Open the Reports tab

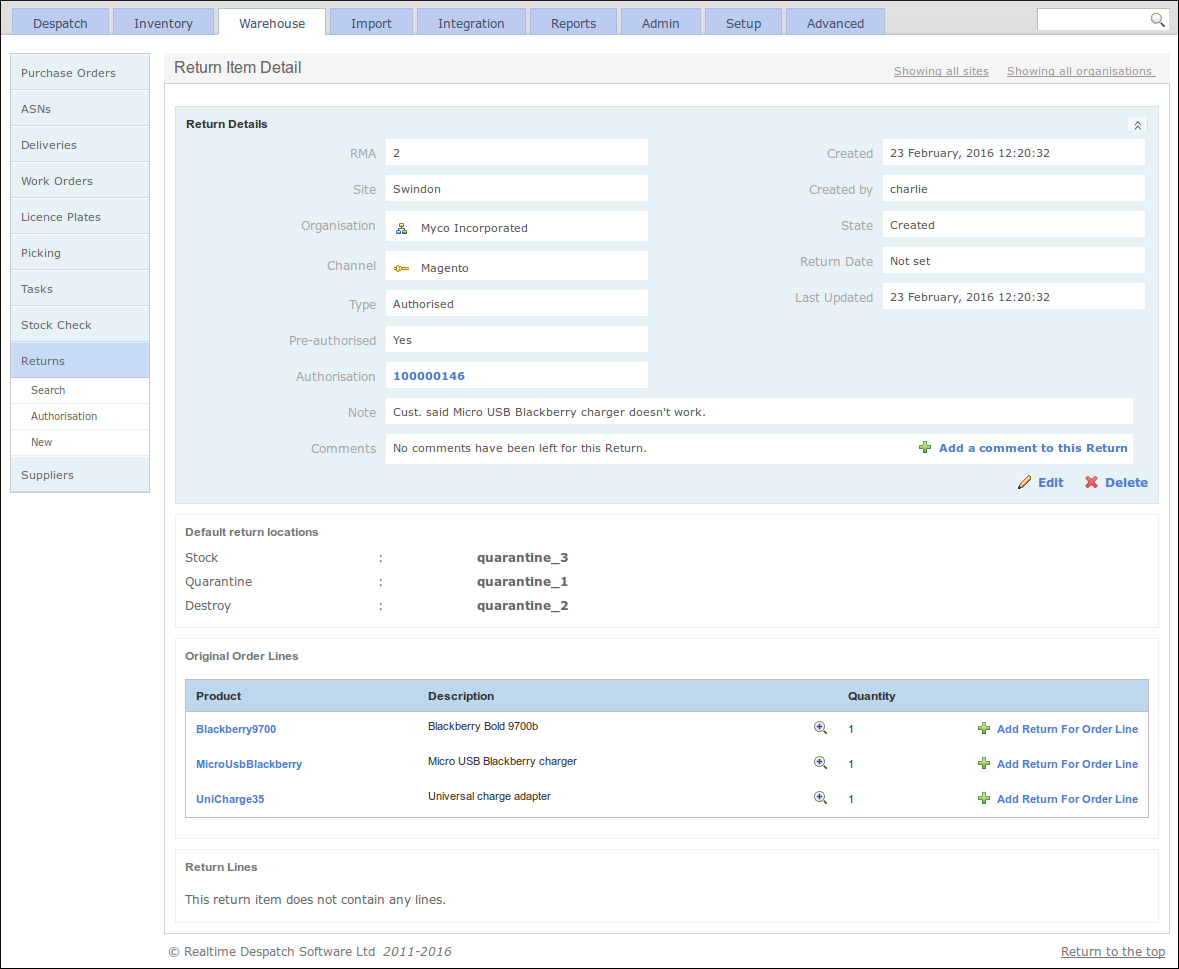pyautogui.click(x=573, y=23)
